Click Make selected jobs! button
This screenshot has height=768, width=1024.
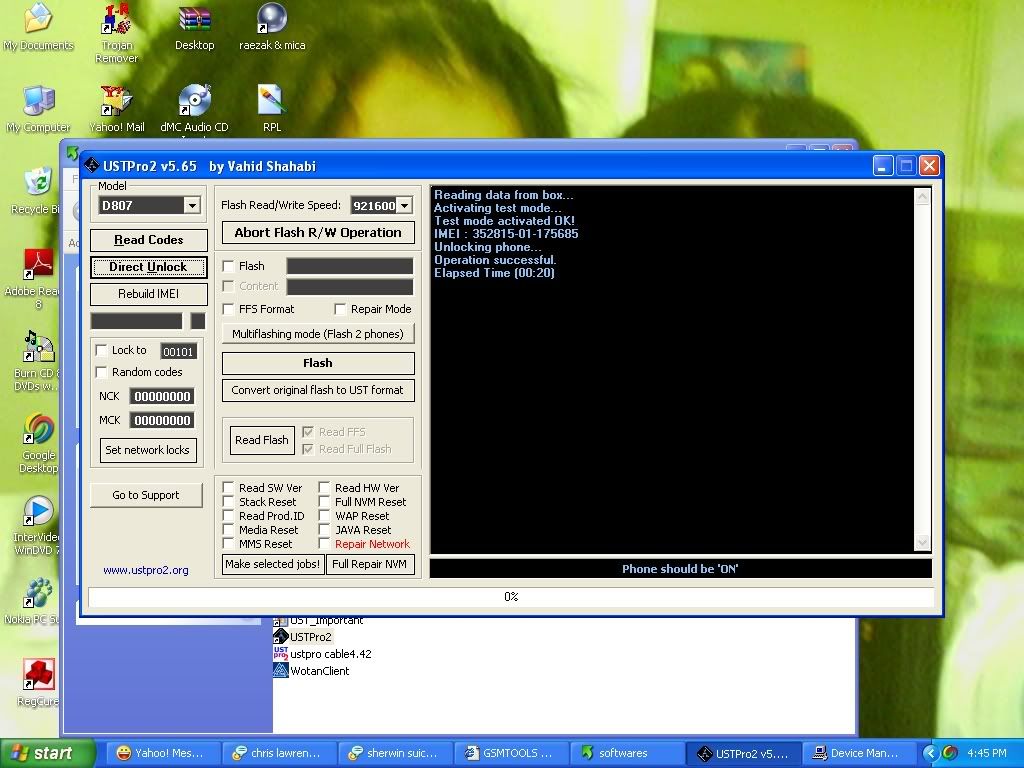pos(272,564)
